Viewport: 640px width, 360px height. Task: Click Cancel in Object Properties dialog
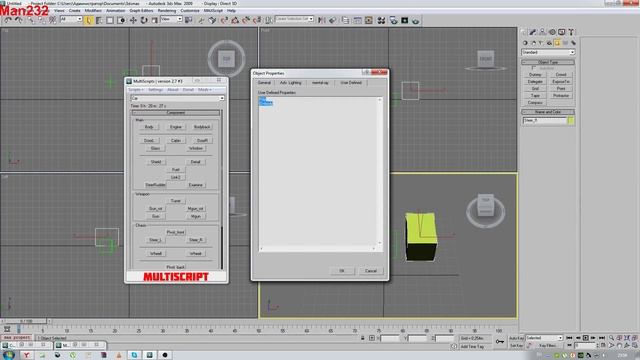coord(371,271)
